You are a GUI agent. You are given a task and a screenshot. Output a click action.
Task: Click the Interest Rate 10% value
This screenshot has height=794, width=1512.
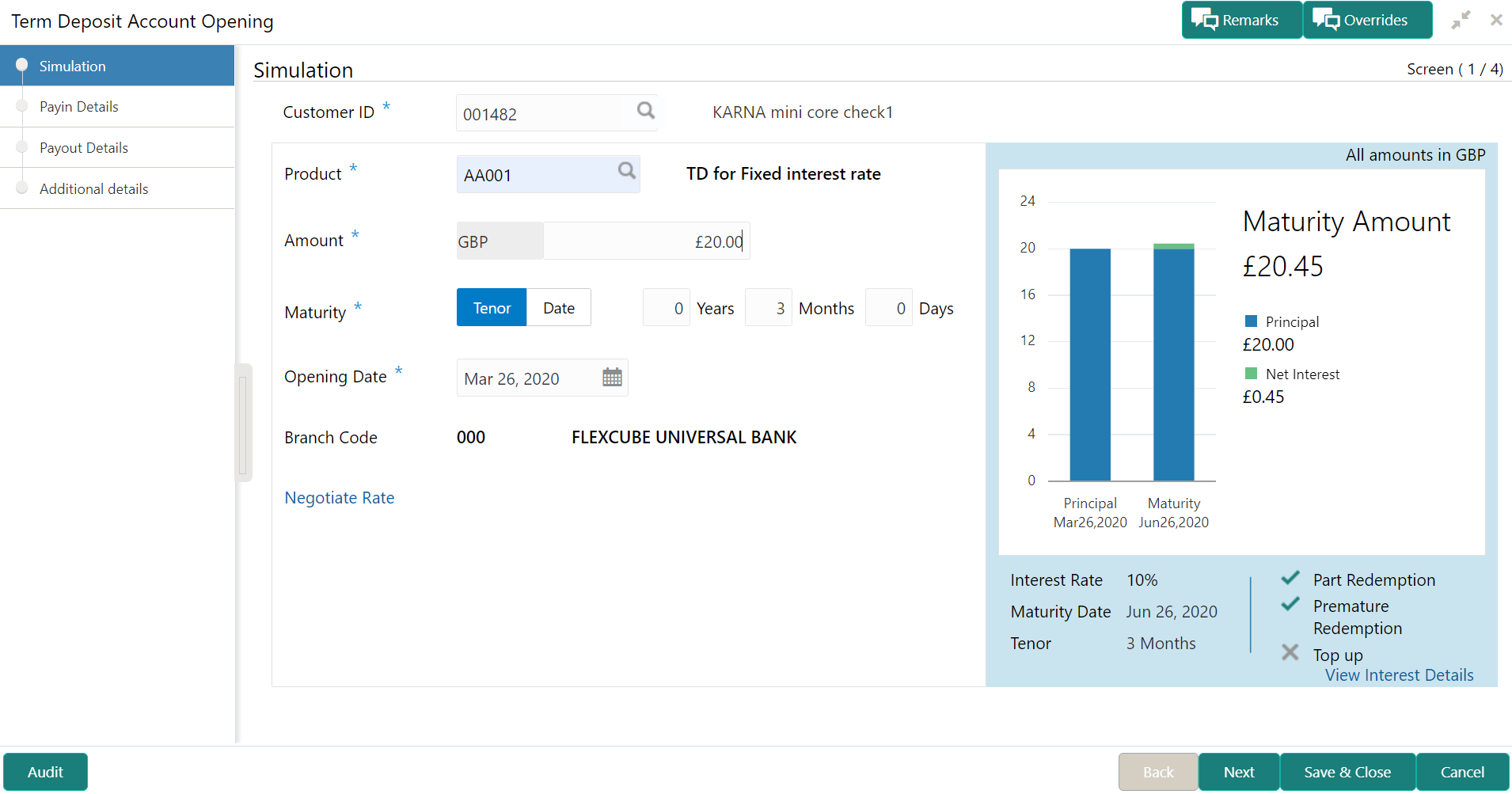1142,580
